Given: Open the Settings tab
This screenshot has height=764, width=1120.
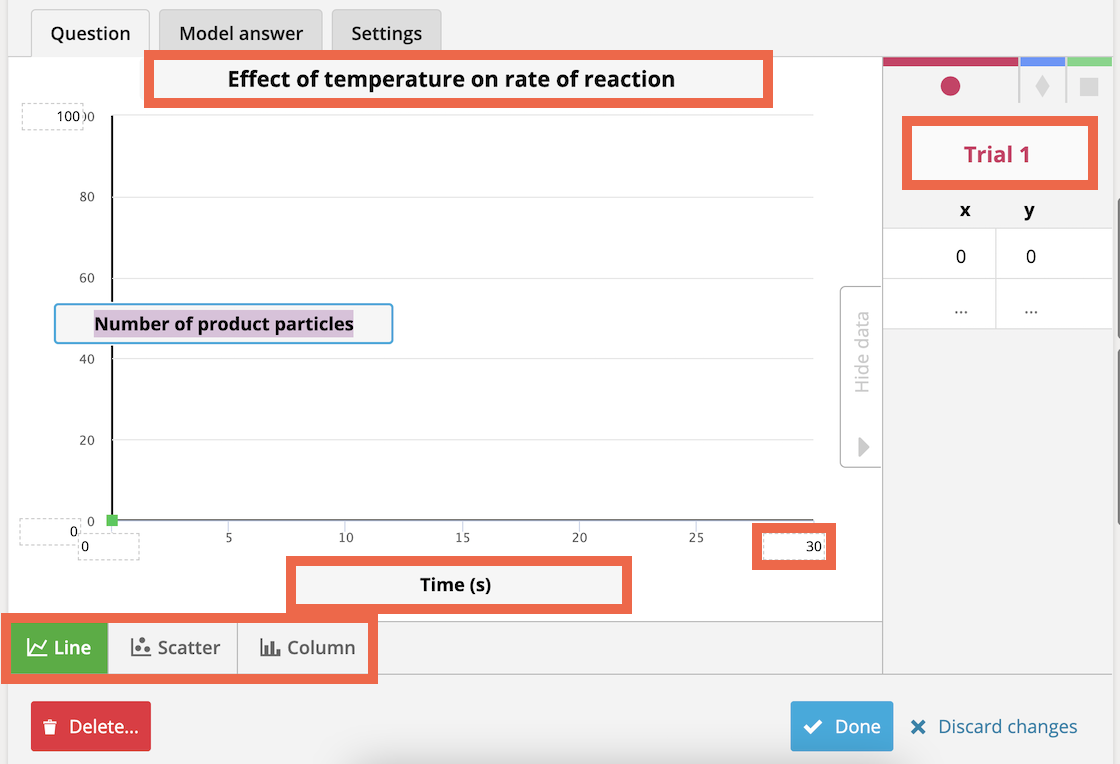Looking at the screenshot, I should click(x=386, y=32).
